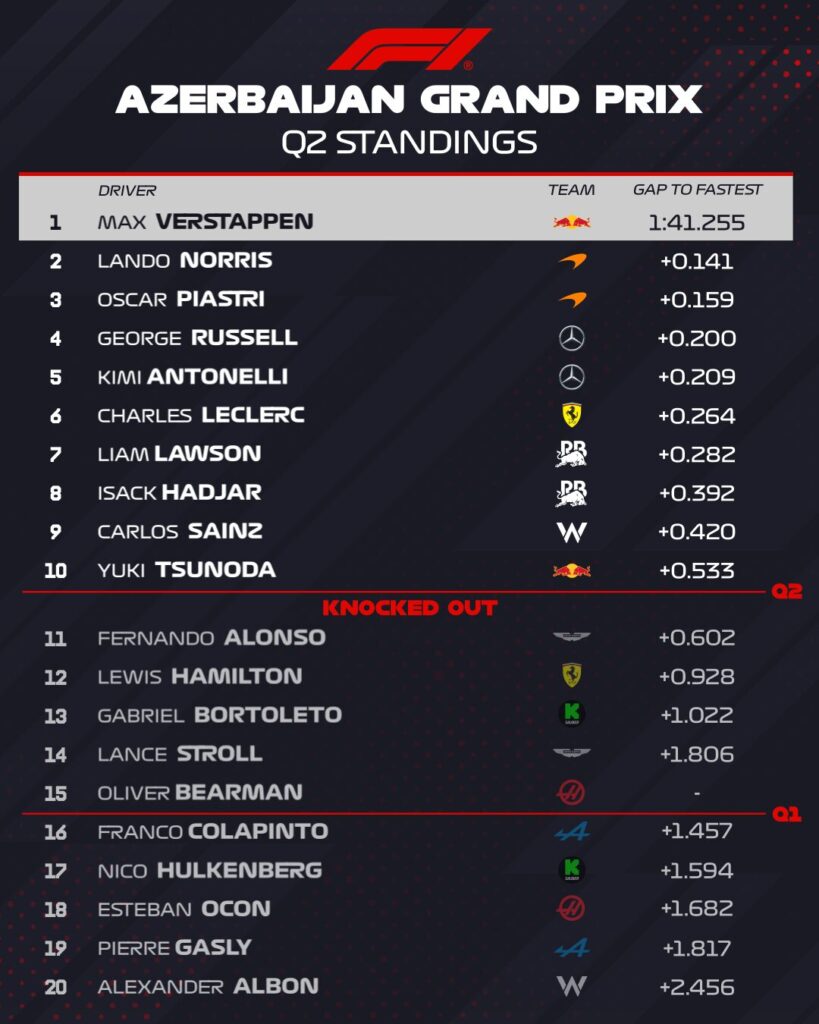Click Max Verstappen's driver name
Screen dimensions: 819x1024
pos(205,222)
